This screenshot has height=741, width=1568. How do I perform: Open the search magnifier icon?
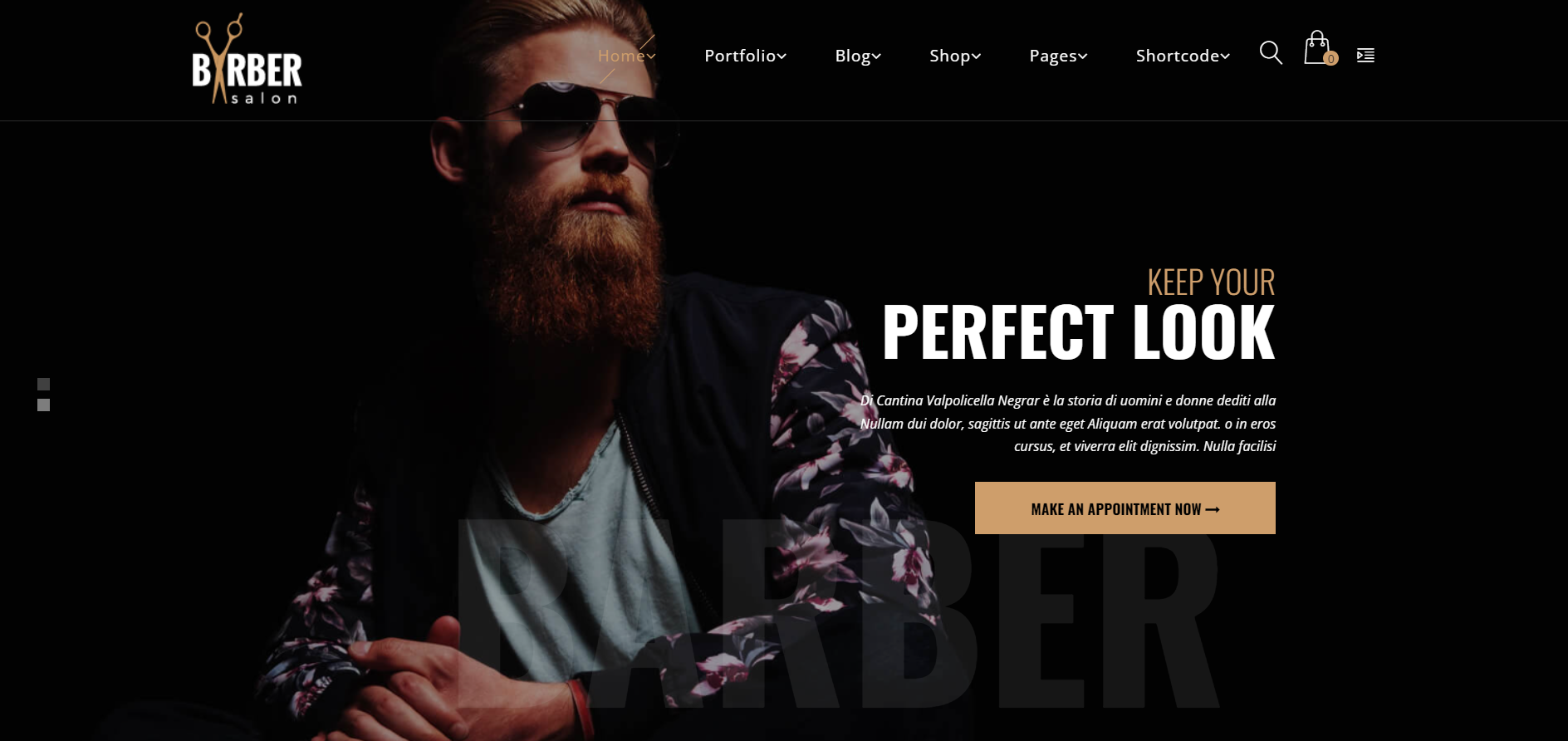pos(1271,52)
